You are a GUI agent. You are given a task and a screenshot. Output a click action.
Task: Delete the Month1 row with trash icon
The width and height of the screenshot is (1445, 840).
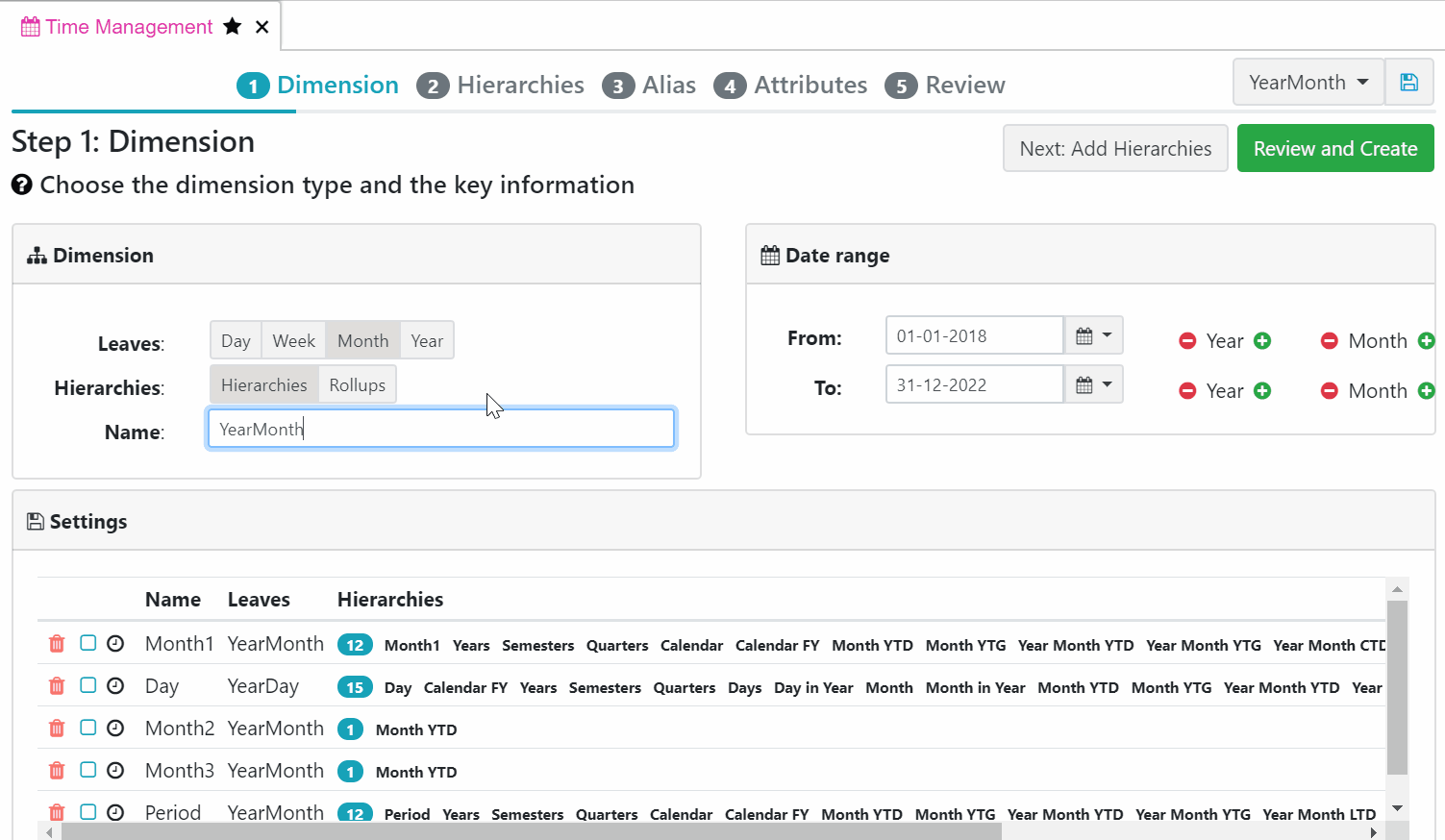pos(57,644)
